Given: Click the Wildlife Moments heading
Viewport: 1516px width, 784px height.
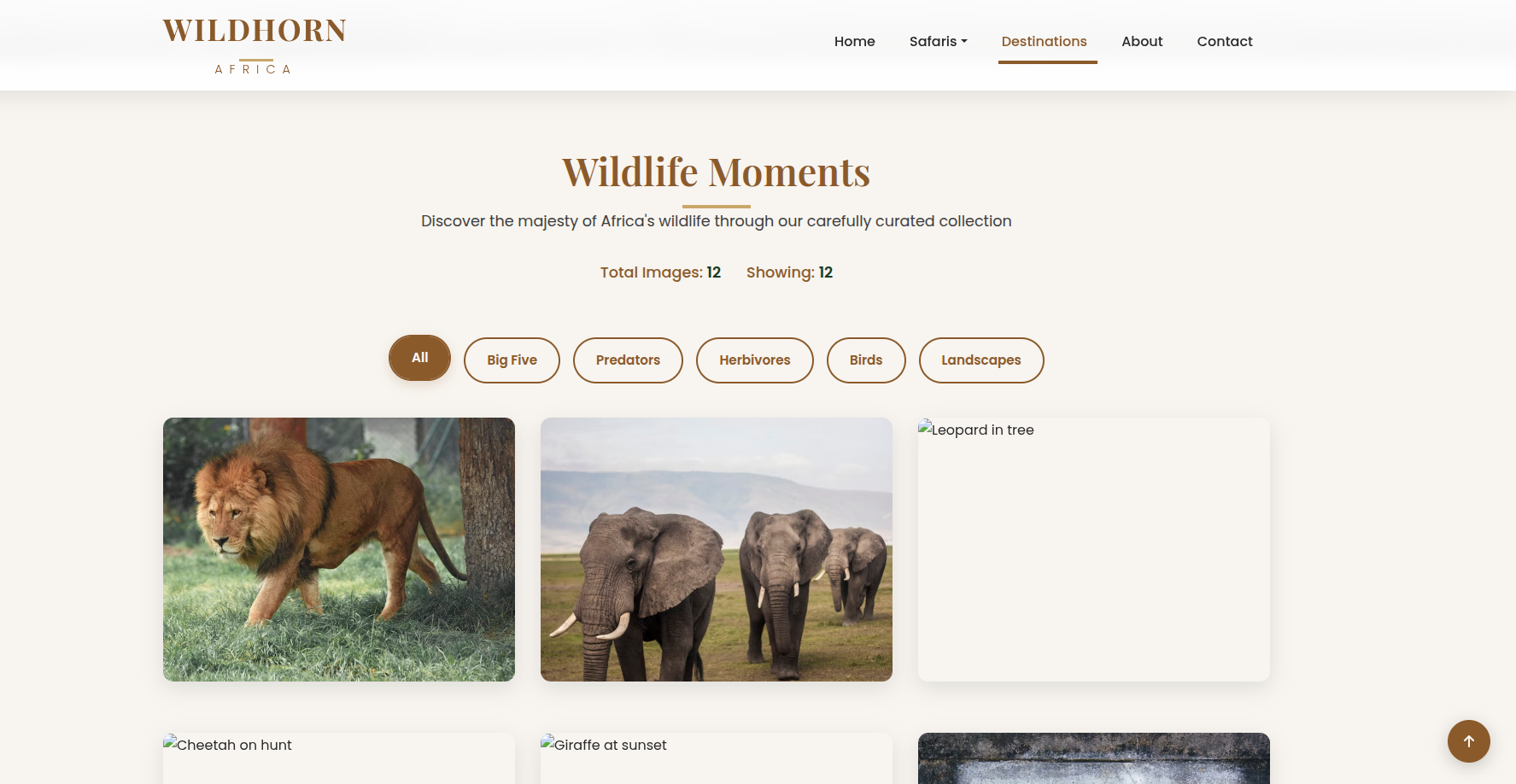Looking at the screenshot, I should pos(717,172).
